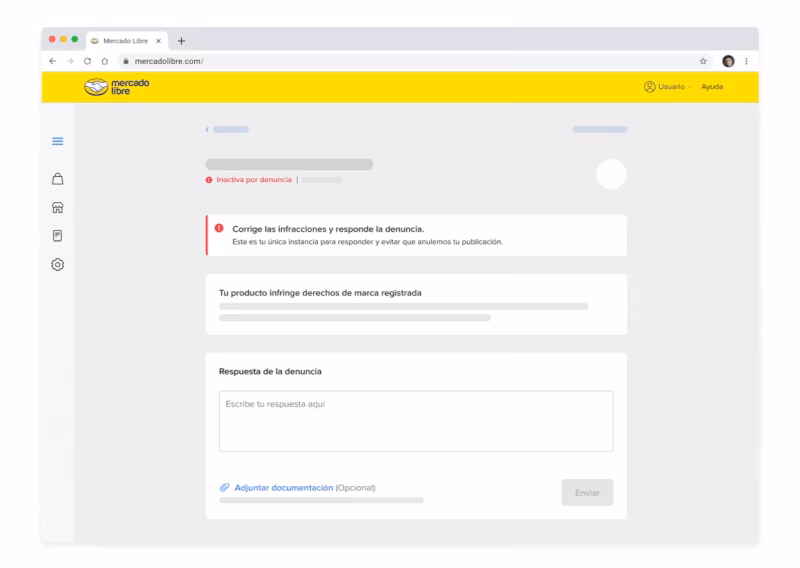Select the Mercado Libre browser tab

click(126, 40)
